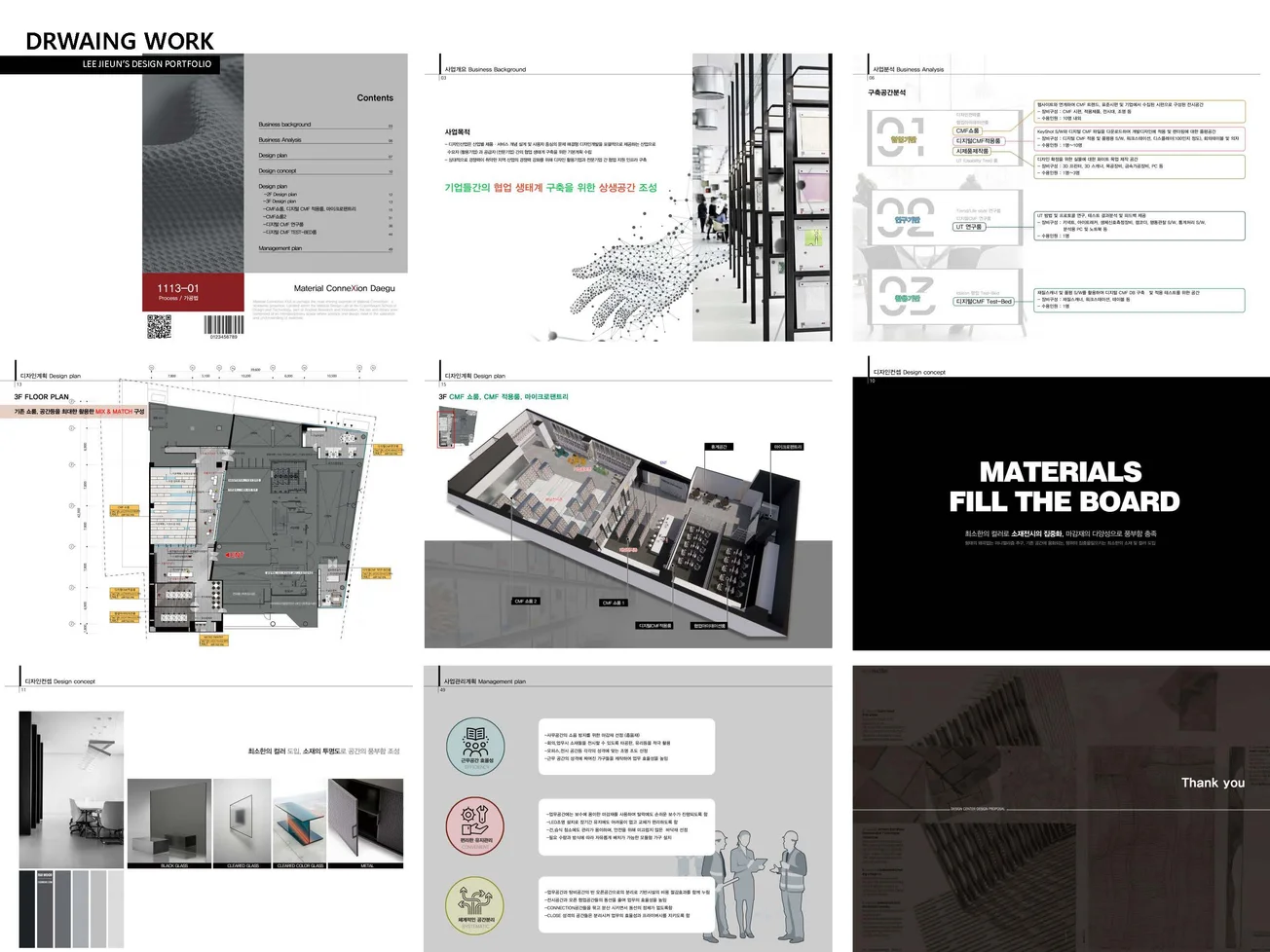
Task: Click the 협업미디어라운지 callout label
Action: pyautogui.click(x=709, y=626)
